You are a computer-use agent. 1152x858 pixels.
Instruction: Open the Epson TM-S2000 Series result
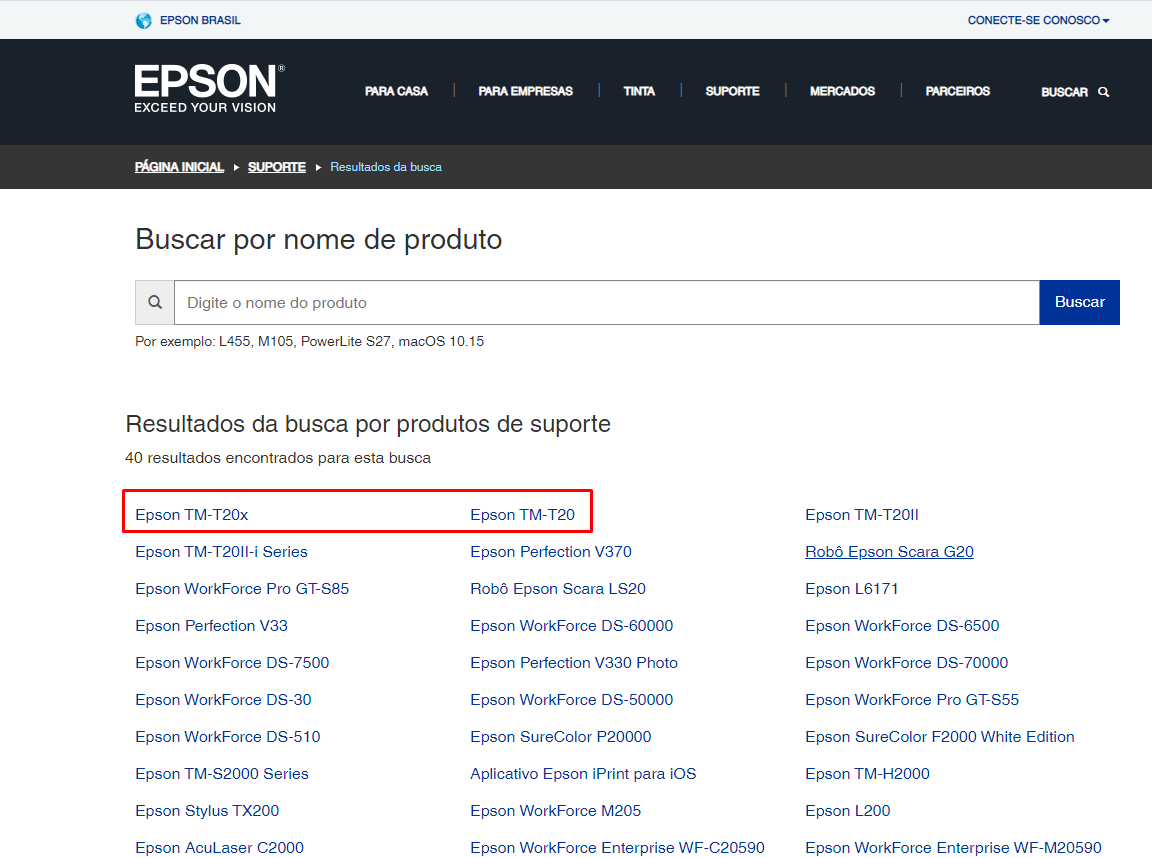point(222,774)
